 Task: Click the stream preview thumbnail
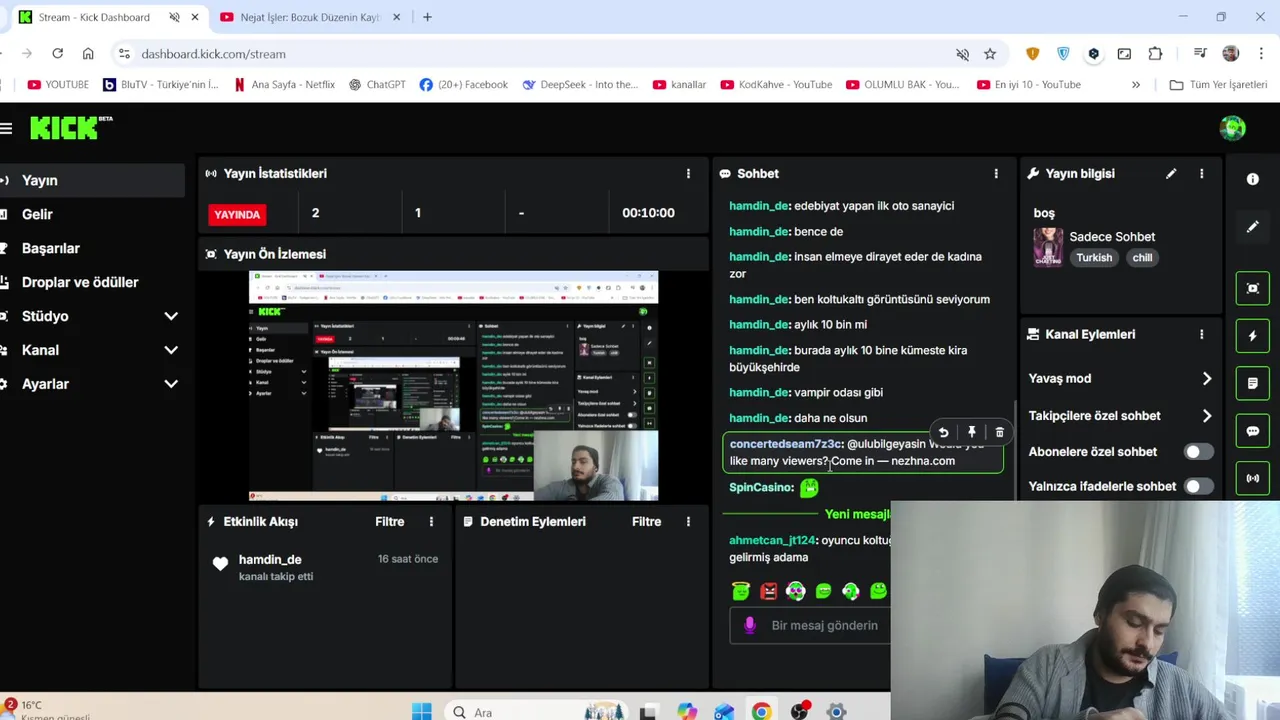(x=453, y=386)
